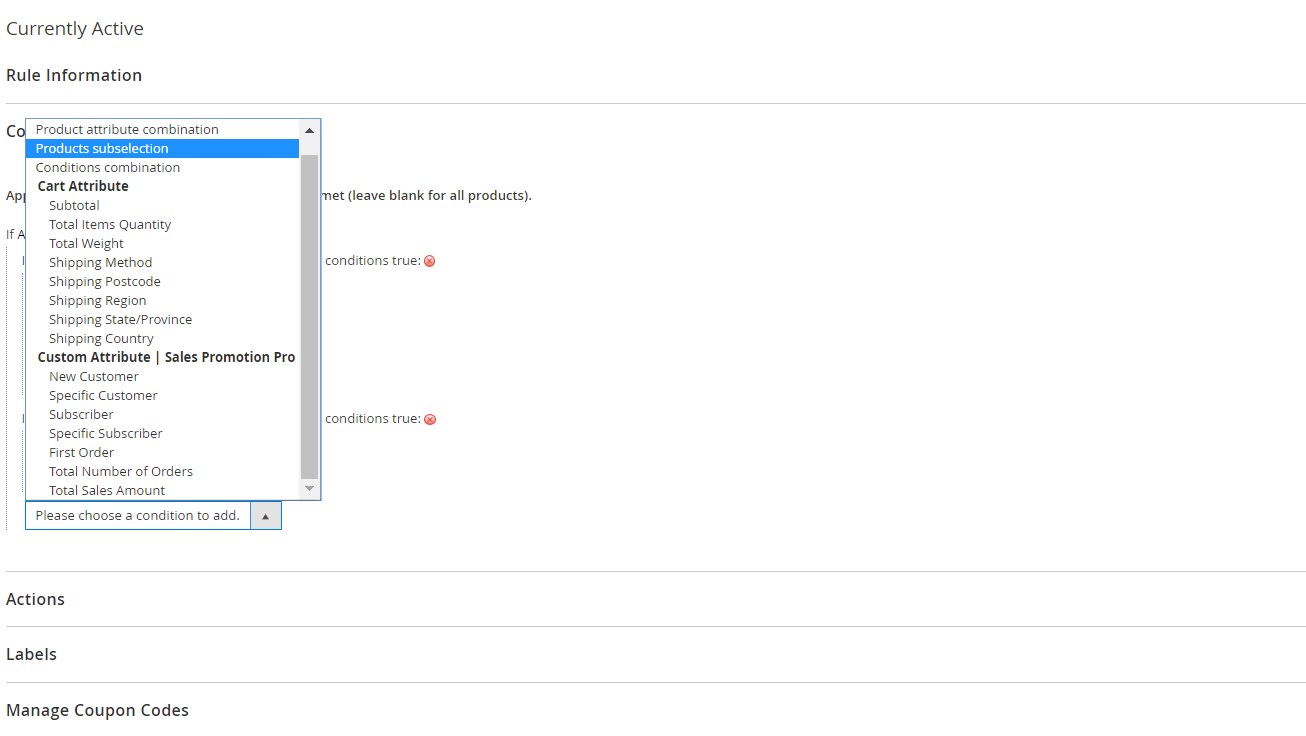This screenshot has height=736, width=1306.
Task: Expand Manage Coupon Codes section
Action: (97, 710)
